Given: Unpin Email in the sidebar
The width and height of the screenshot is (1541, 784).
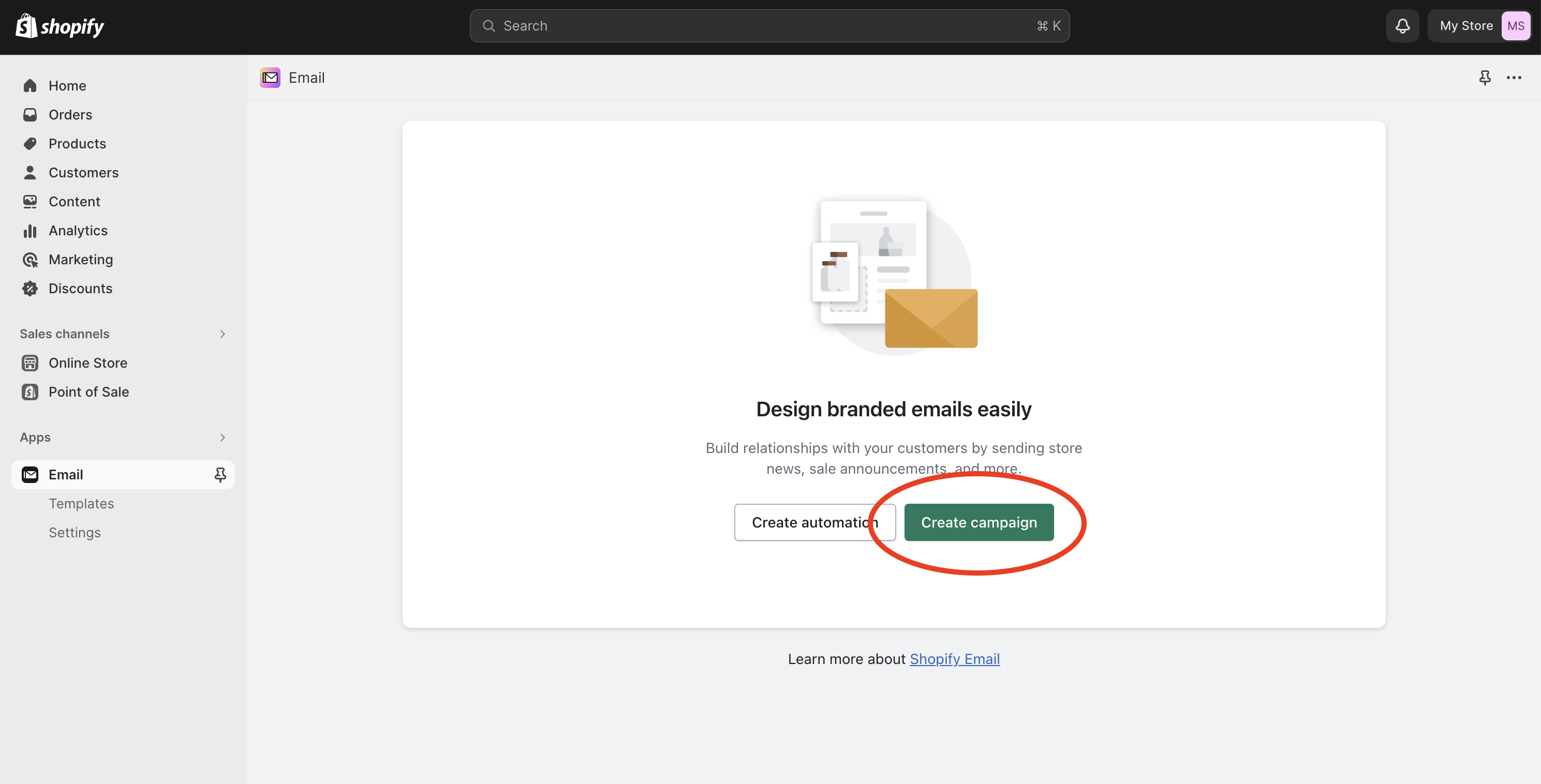Looking at the screenshot, I should [220, 475].
